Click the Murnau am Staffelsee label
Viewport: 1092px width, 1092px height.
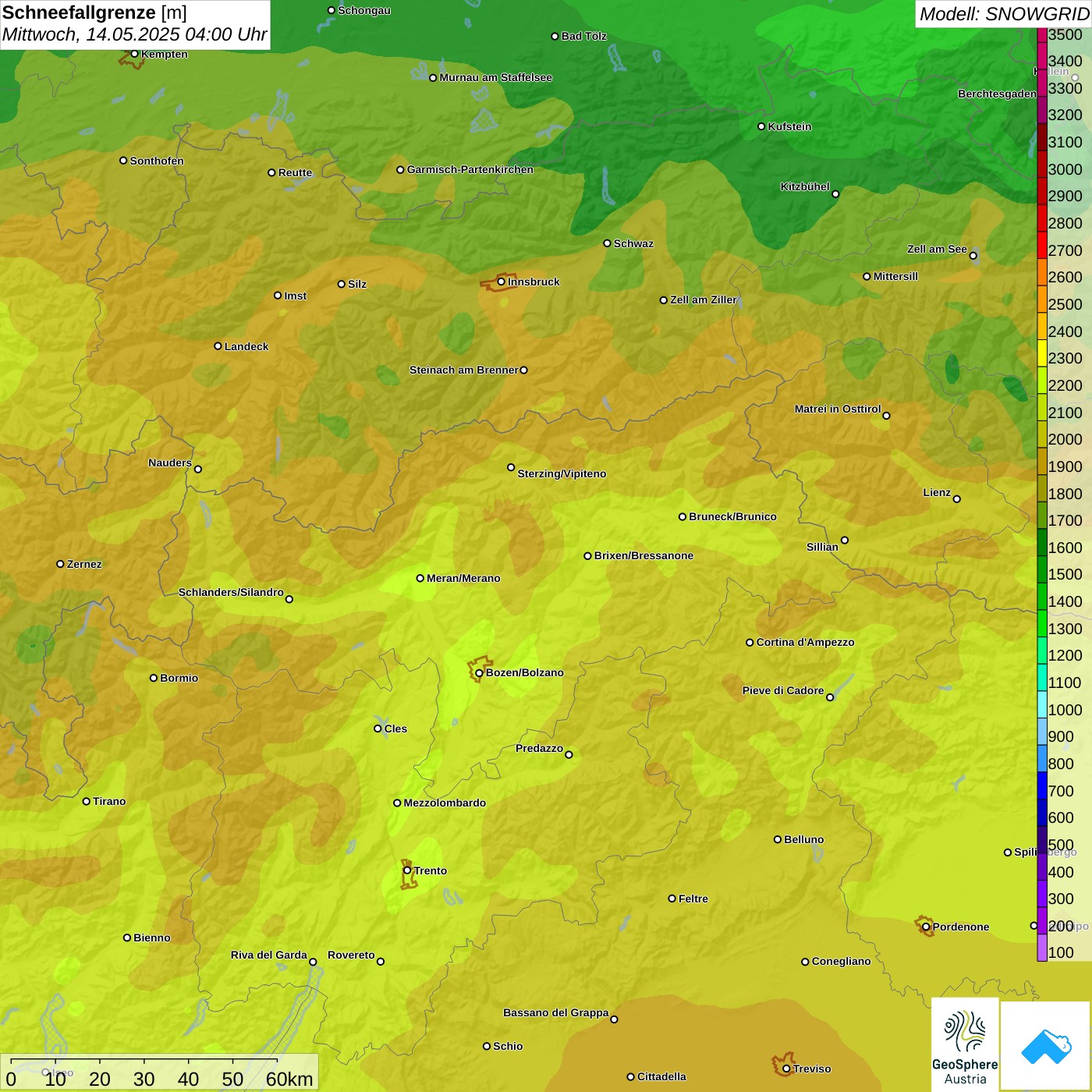495,77
